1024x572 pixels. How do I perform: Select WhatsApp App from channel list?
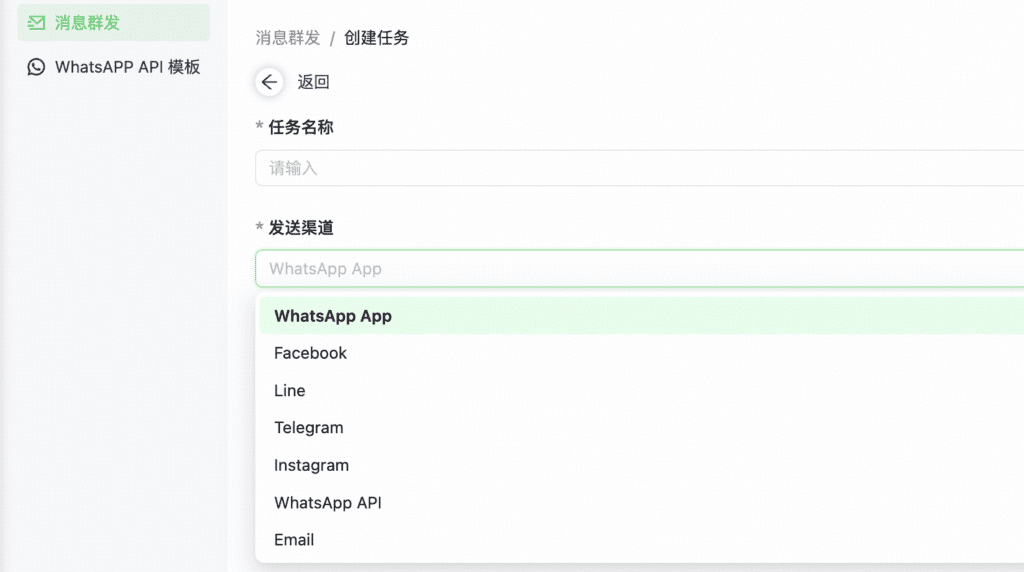[x=333, y=316]
